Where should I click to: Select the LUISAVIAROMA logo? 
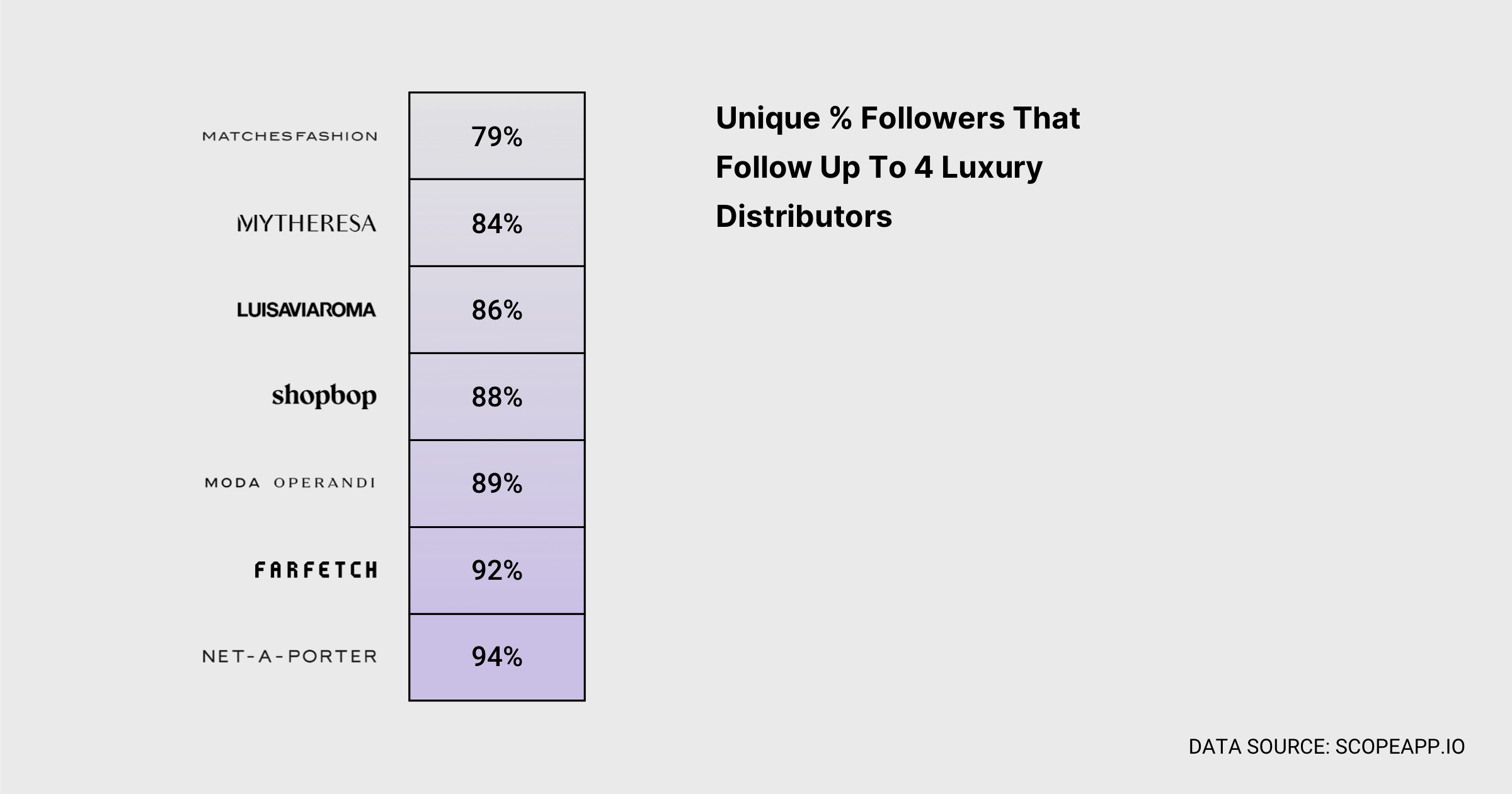coord(306,309)
